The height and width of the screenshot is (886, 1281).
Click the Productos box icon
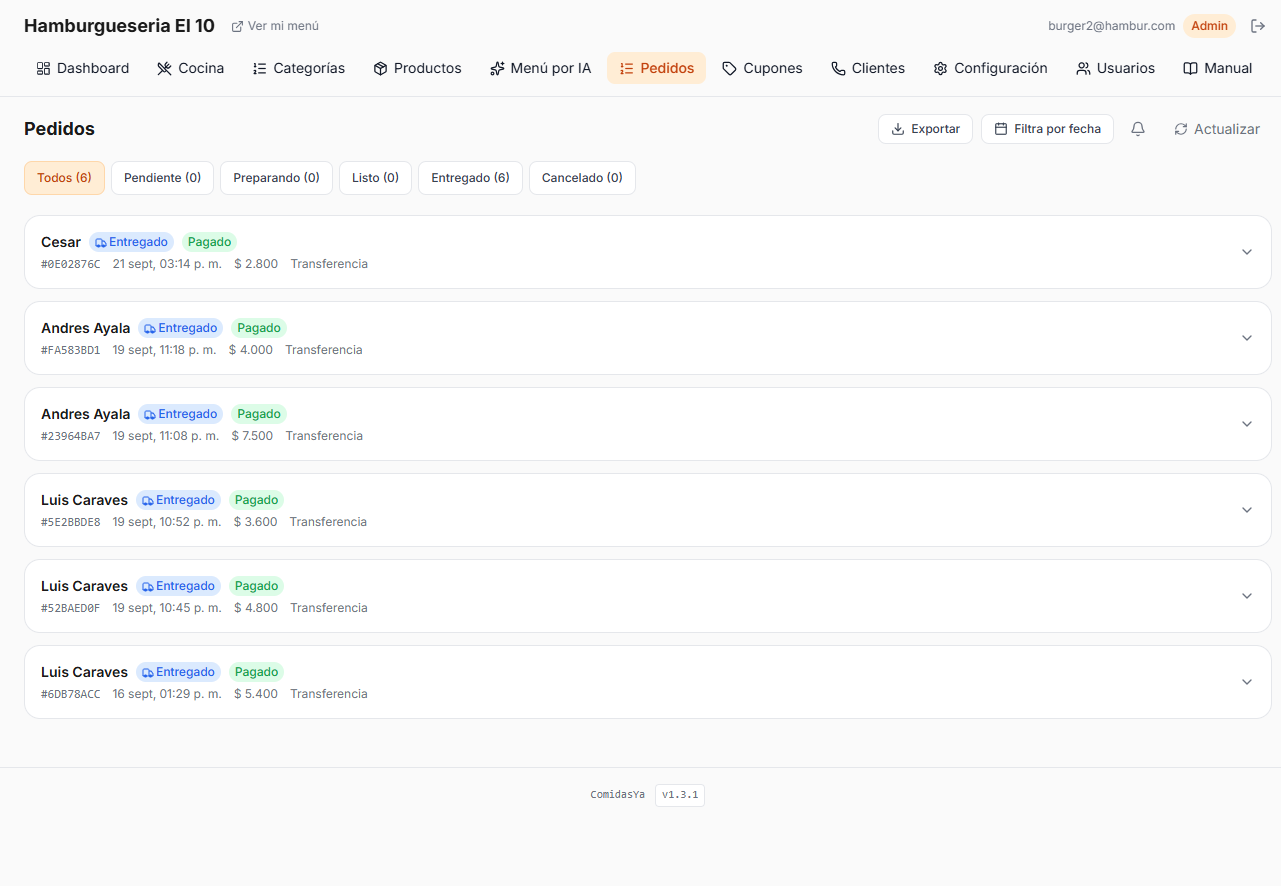(380, 68)
